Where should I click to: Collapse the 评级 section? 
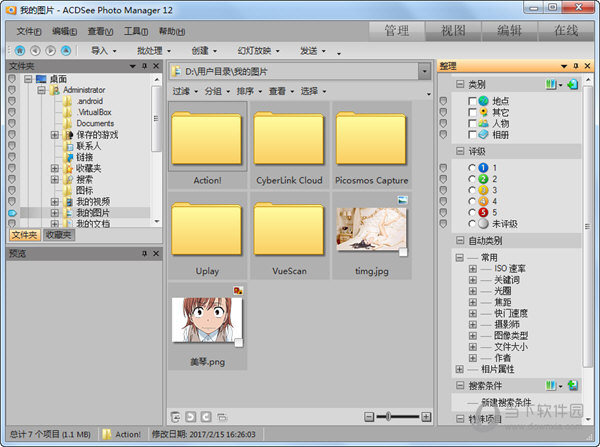(460, 151)
